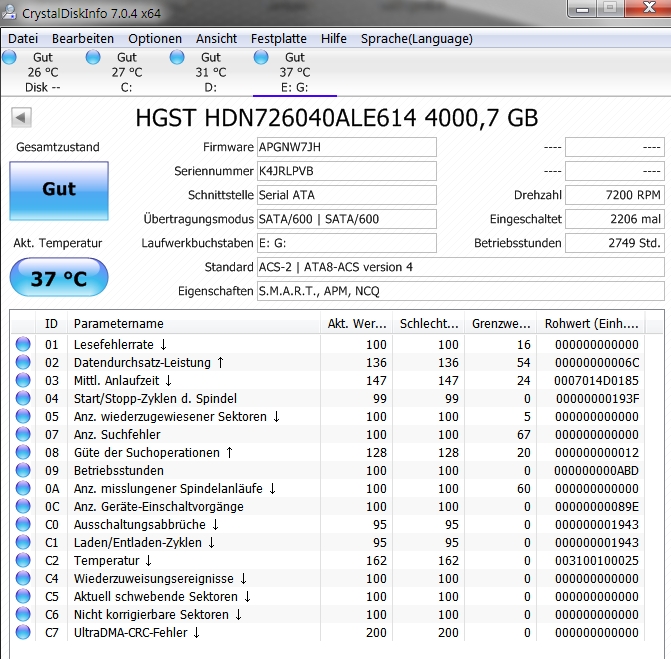Open the Festplatte menu
671x659 pixels.
[x=279, y=39]
